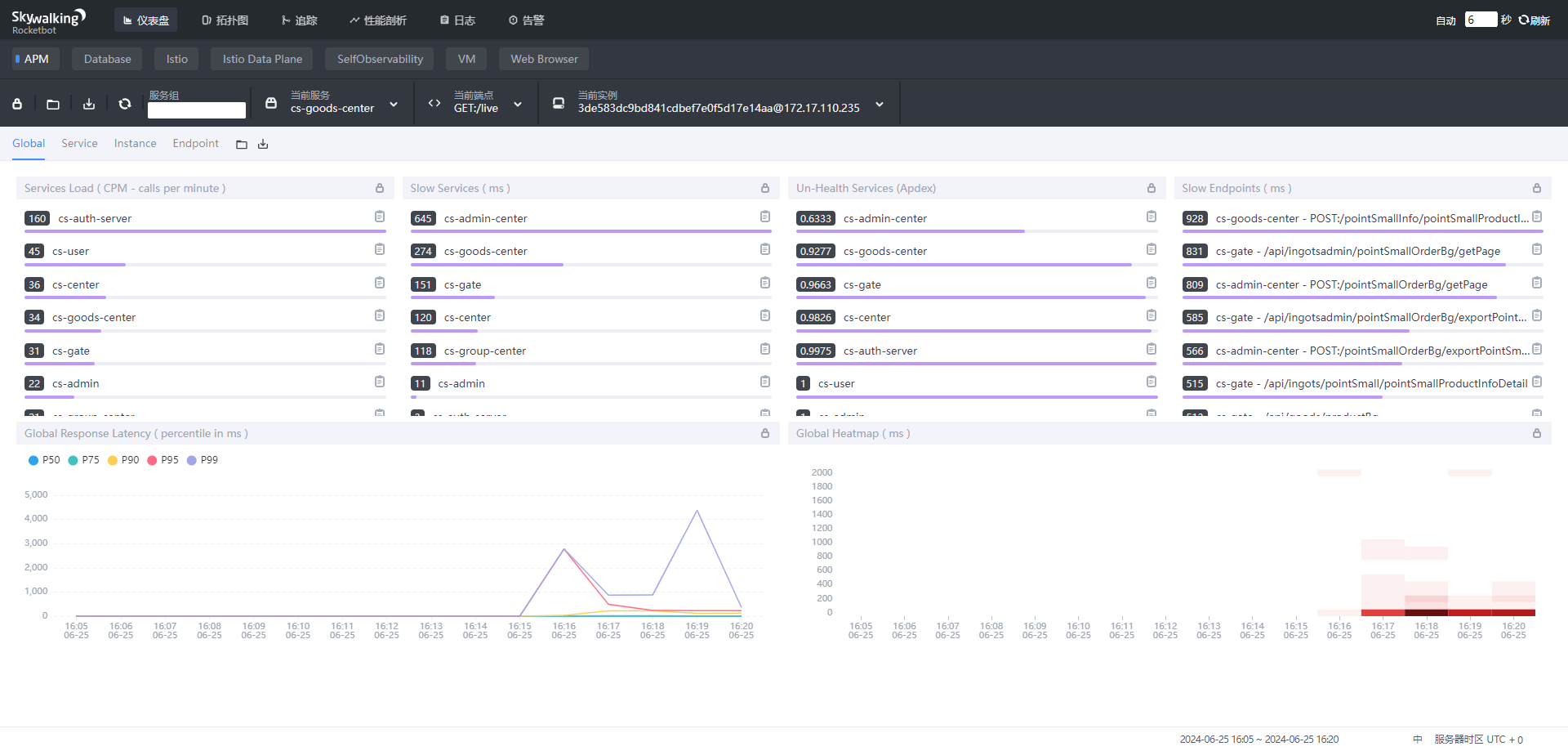Click lock icon on Global Response Latency panel
Image resolution: width=1568 pixels, height=751 pixels.
[765, 433]
